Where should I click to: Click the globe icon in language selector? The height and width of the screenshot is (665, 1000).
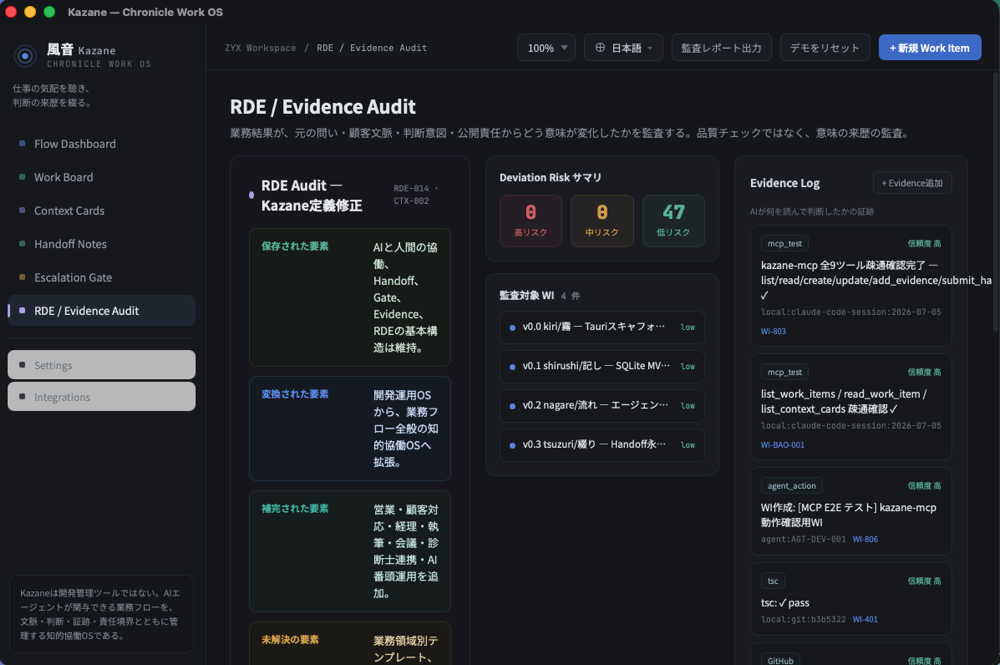click(x=600, y=48)
